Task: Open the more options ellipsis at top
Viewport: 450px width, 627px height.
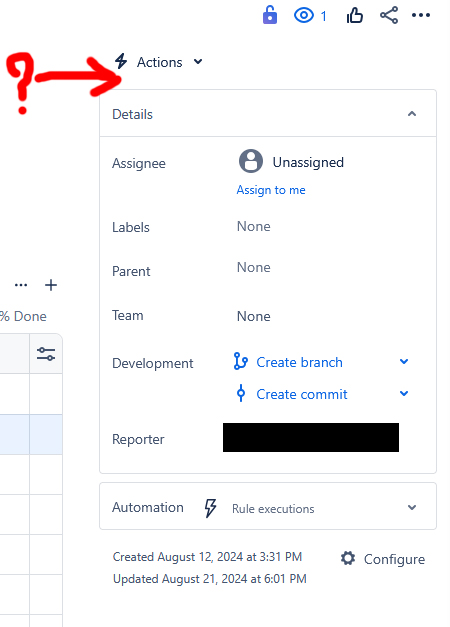Action: (421, 15)
